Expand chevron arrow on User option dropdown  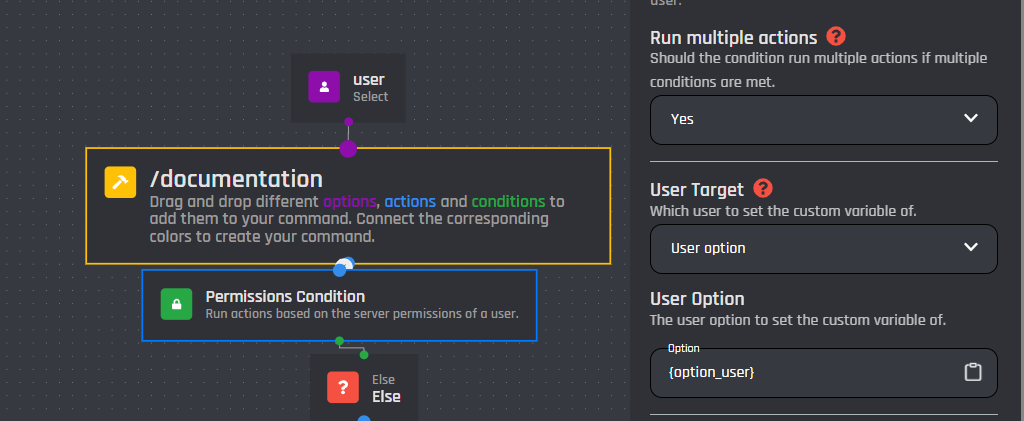click(970, 248)
